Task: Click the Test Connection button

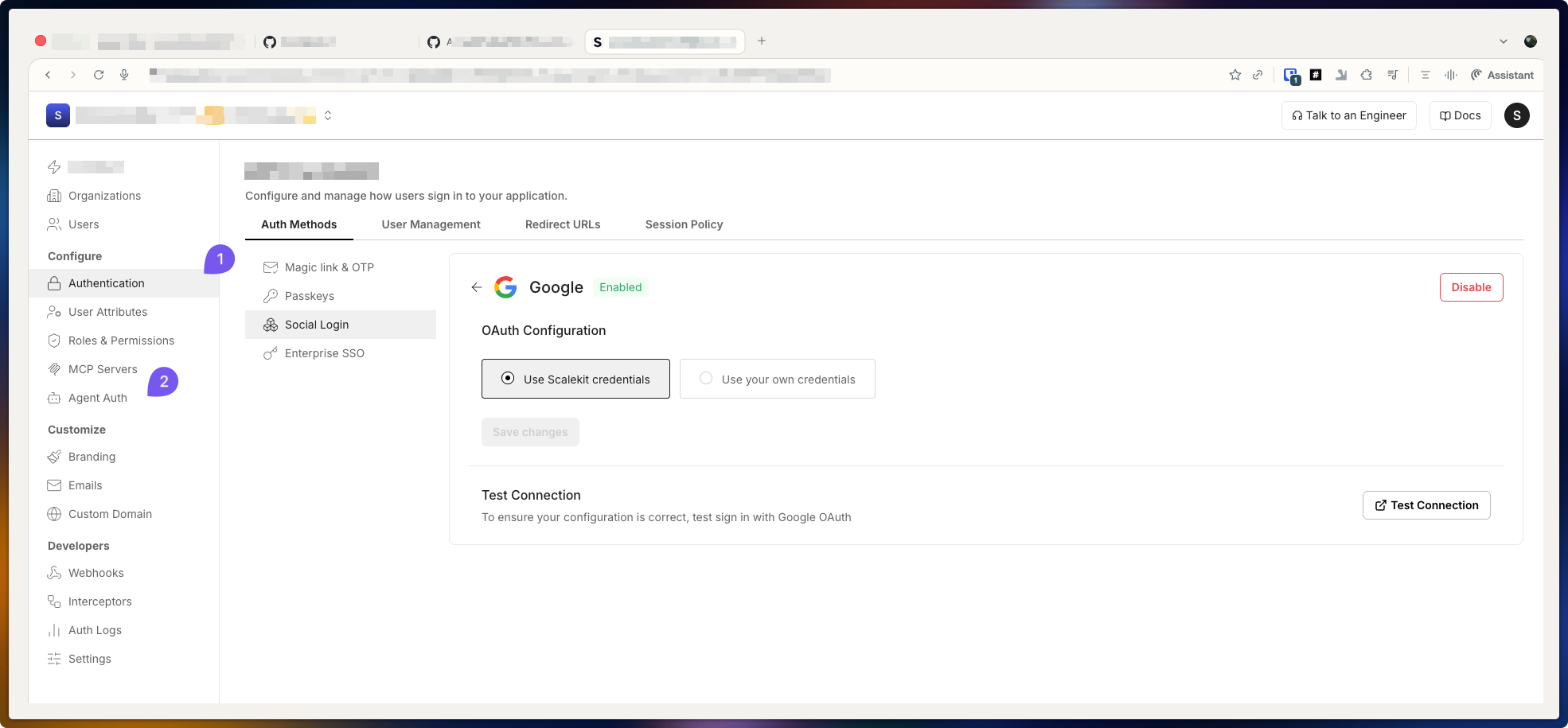Action: coord(1426,505)
